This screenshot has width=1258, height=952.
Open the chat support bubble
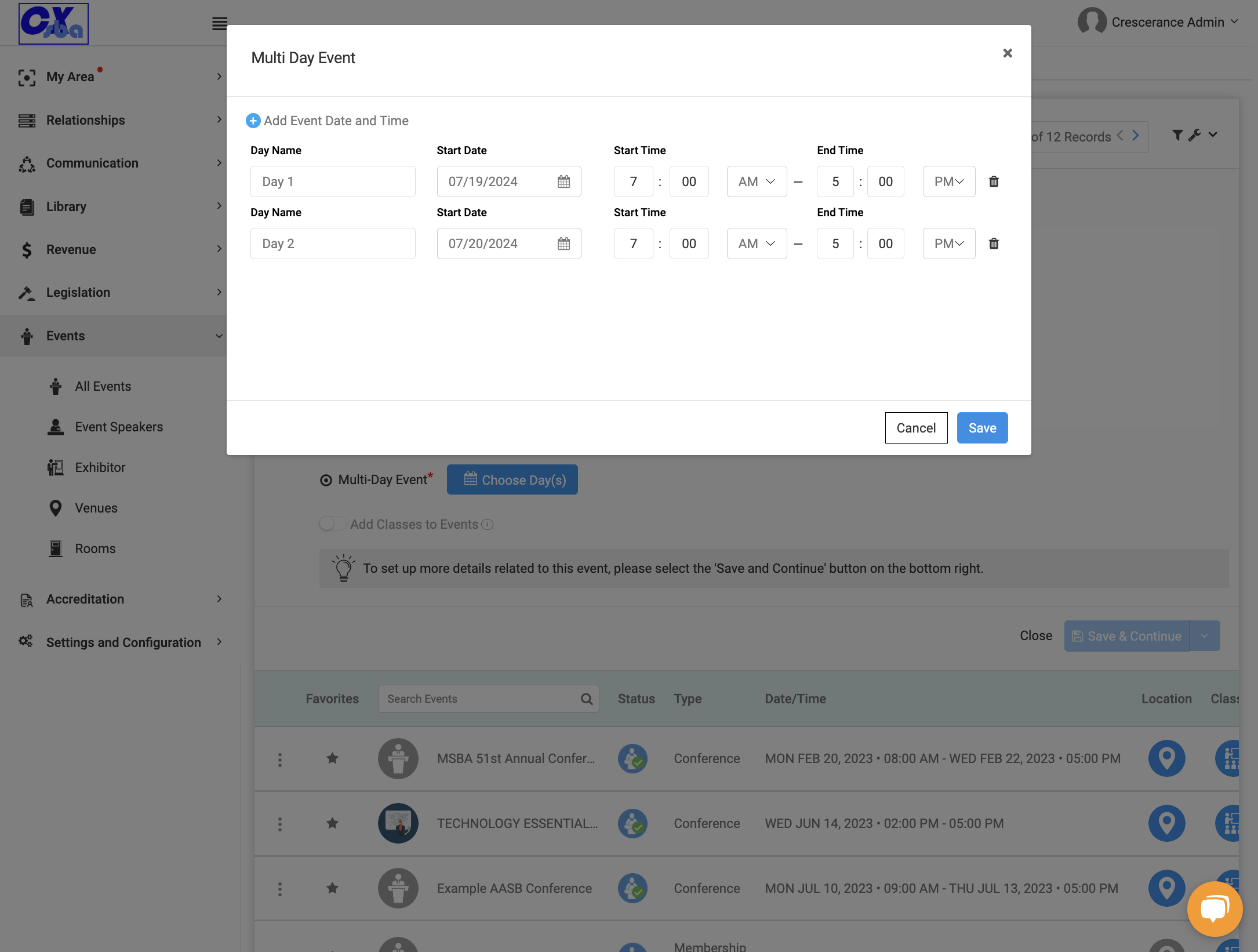point(1215,909)
